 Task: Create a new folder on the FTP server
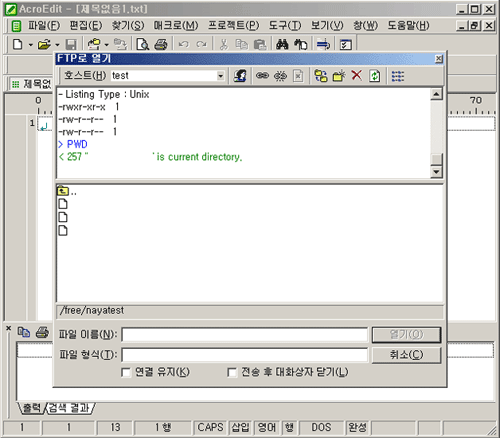click(339, 76)
